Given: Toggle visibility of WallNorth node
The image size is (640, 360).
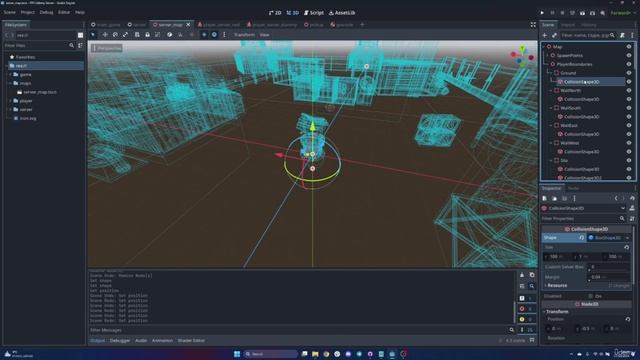Looking at the screenshot, I should (629, 90).
